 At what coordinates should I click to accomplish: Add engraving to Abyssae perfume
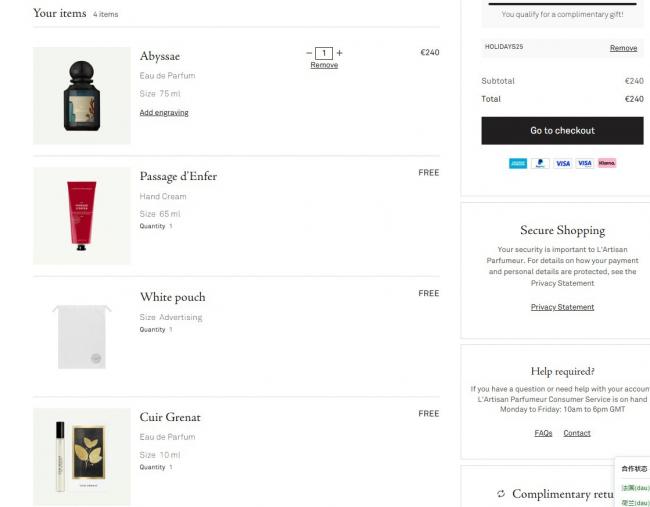click(164, 113)
